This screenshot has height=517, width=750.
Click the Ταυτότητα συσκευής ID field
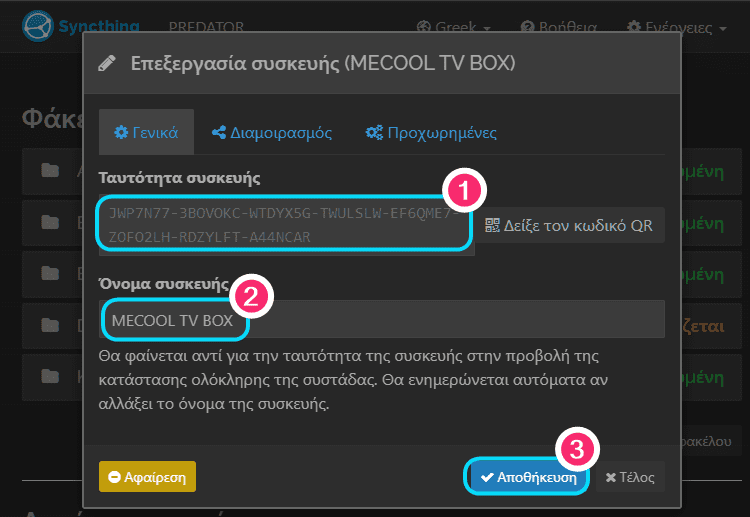pos(287,225)
